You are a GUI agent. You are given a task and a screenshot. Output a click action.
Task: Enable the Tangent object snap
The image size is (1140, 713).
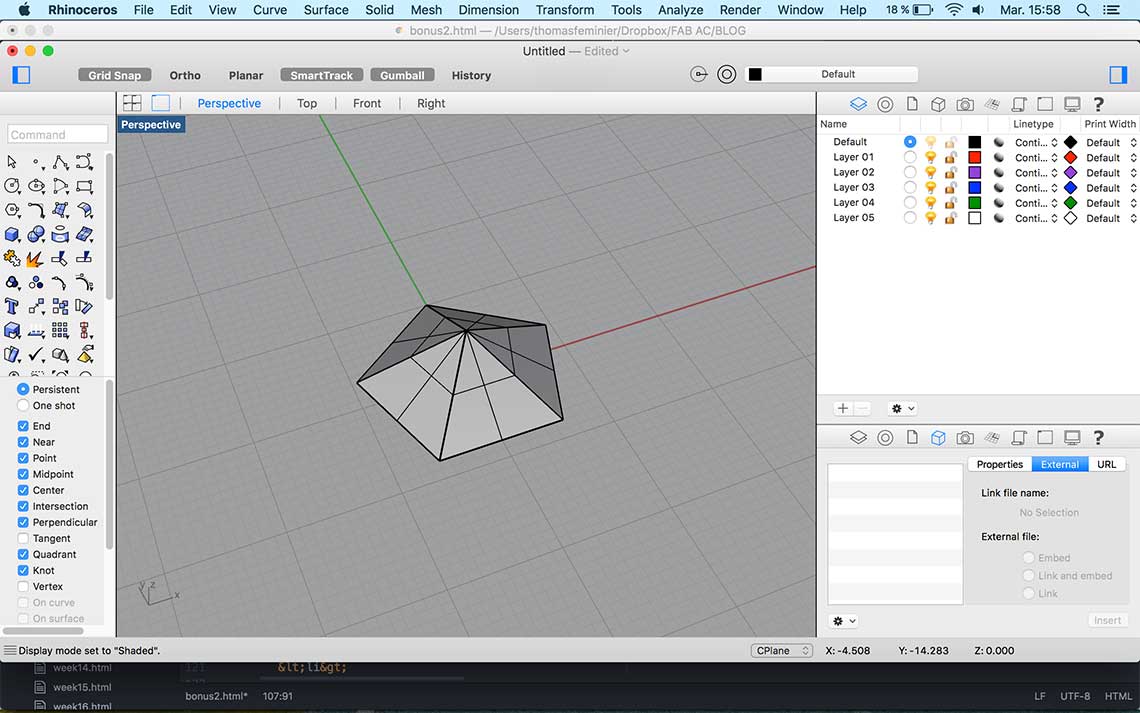23,539
